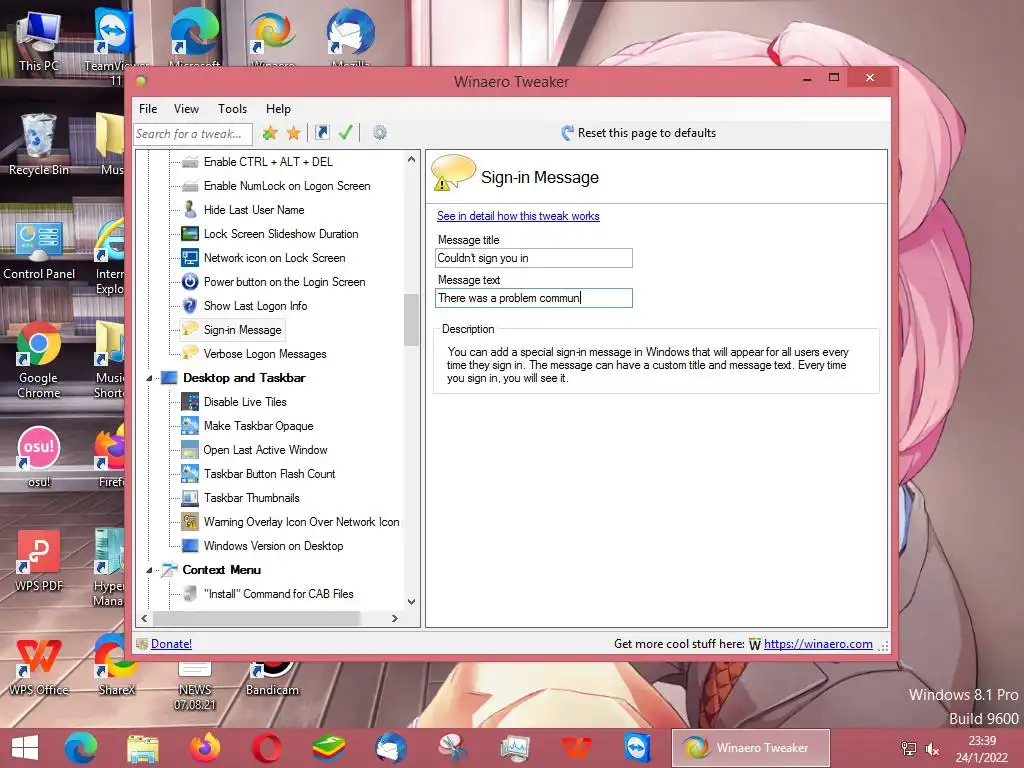Click the vertical scrollbar thumb in tree
This screenshot has height=768, width=1024.
pyautogui.click(x=411, y=319)
